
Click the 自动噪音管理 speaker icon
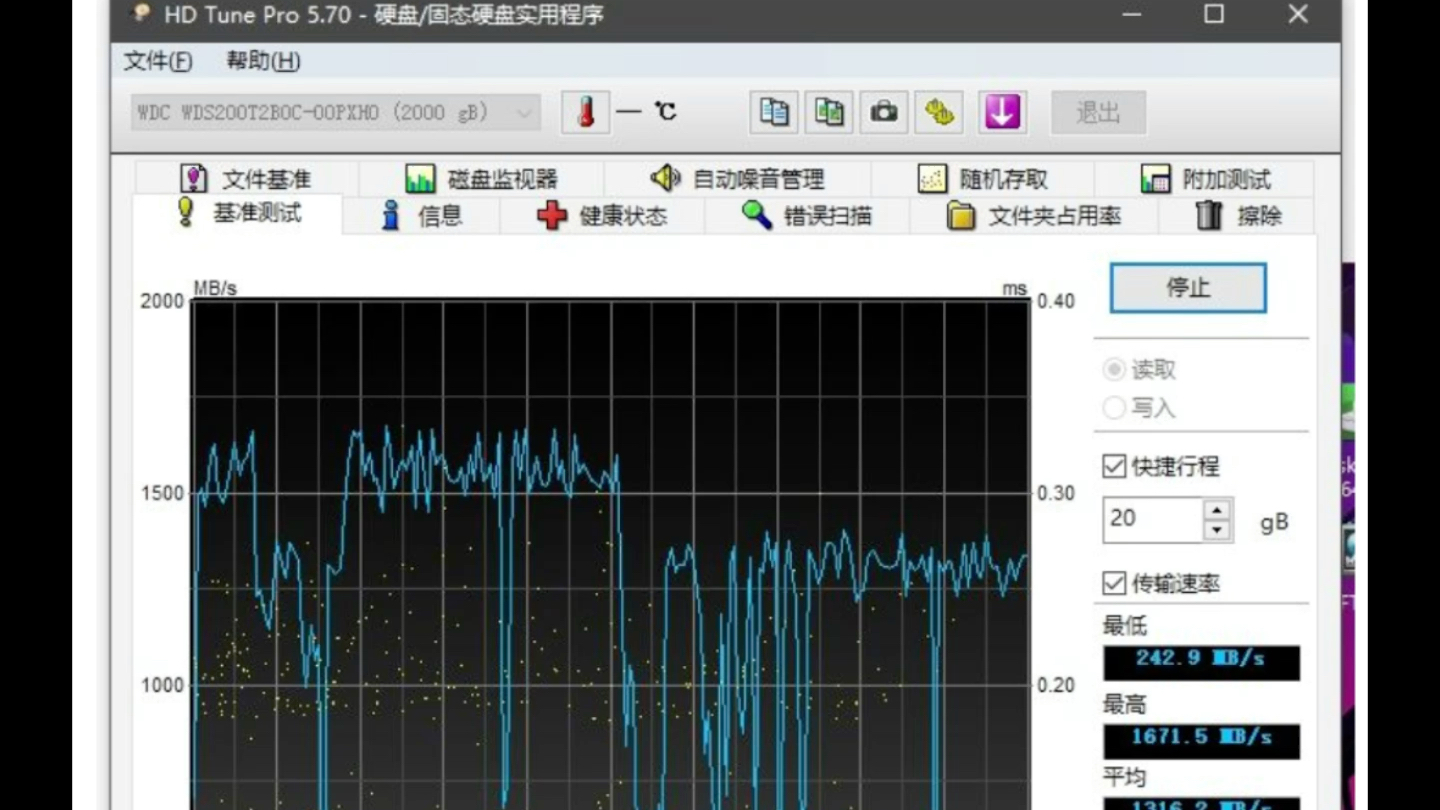[665, 179]
